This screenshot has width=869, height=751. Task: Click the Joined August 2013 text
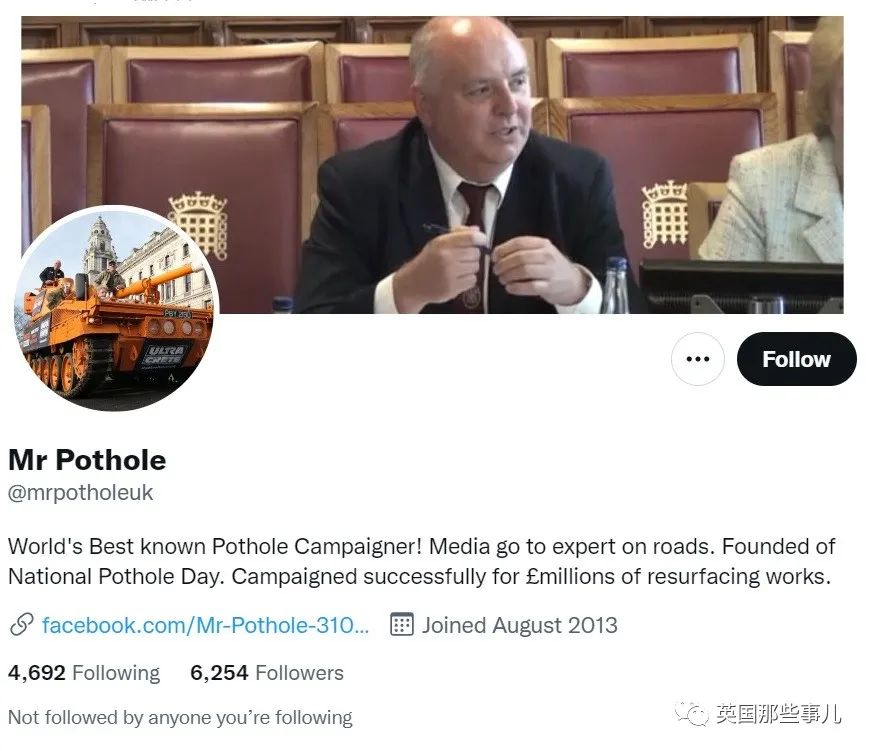[520, 625]
